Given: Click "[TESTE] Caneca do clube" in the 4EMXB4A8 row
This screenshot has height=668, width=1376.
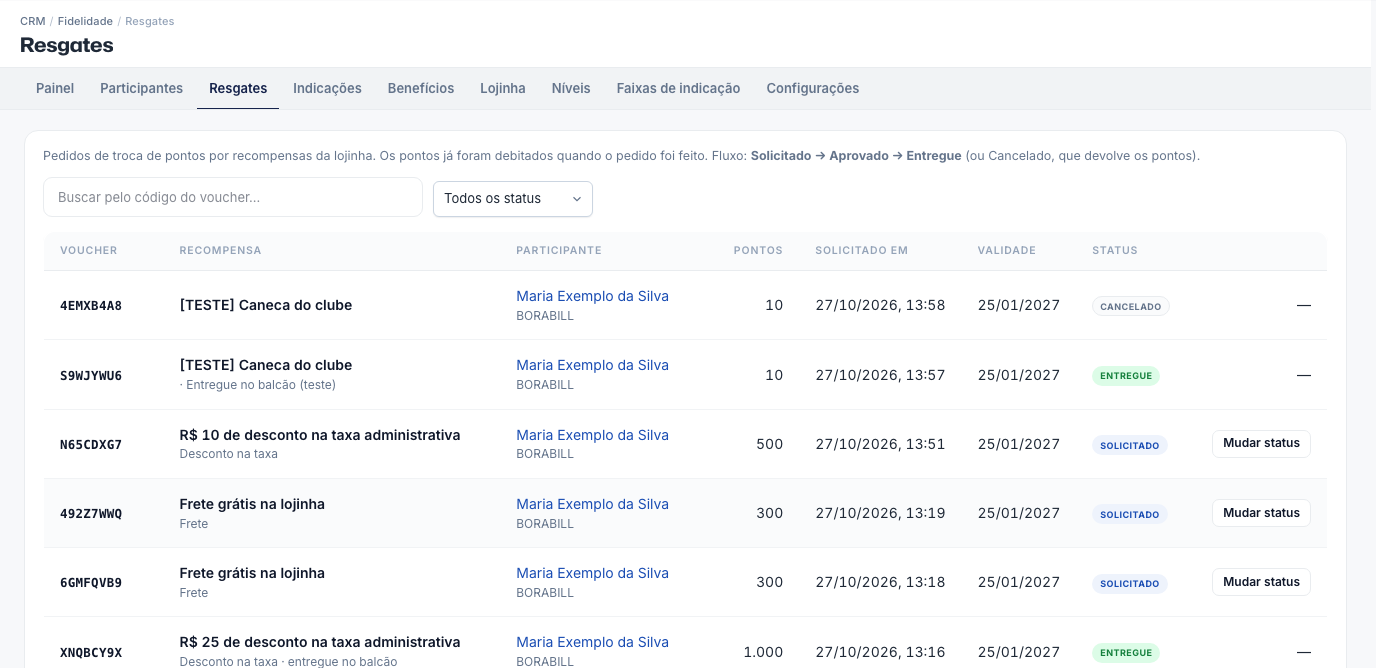Looking at the screenshot, I should 266,305.
